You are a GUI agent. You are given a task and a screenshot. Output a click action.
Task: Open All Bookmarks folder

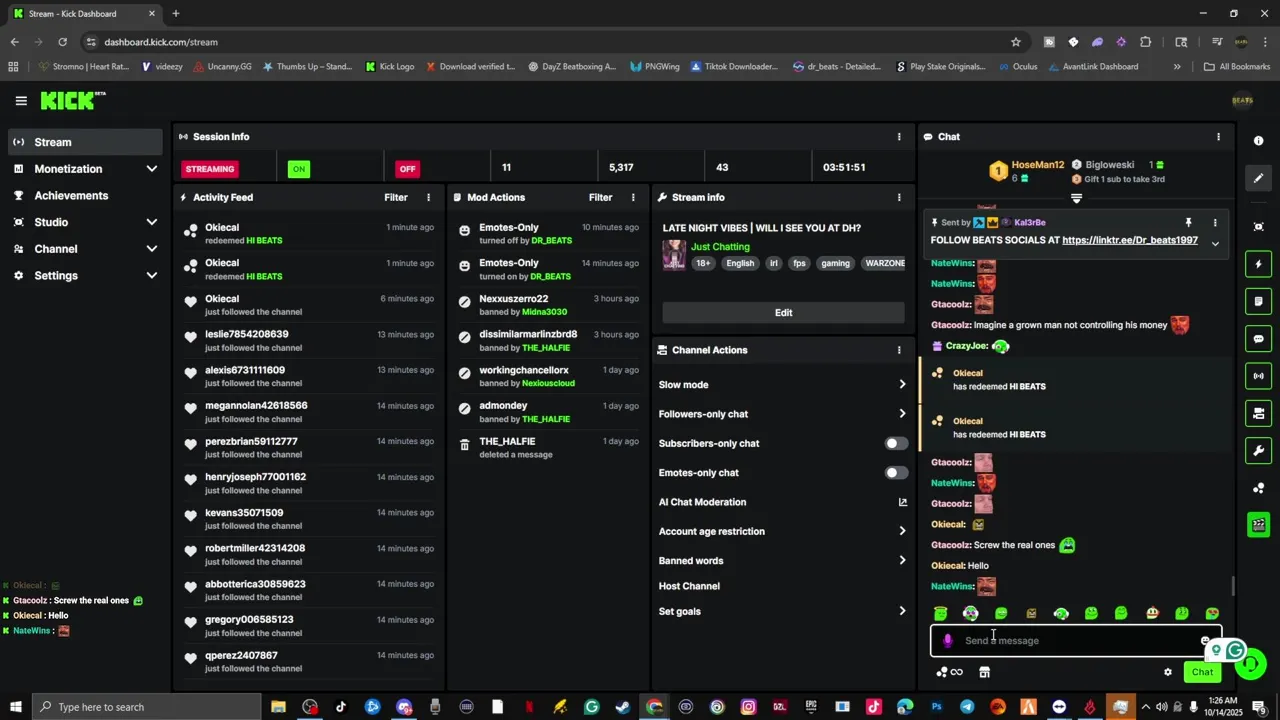[x=1237, y=67]
